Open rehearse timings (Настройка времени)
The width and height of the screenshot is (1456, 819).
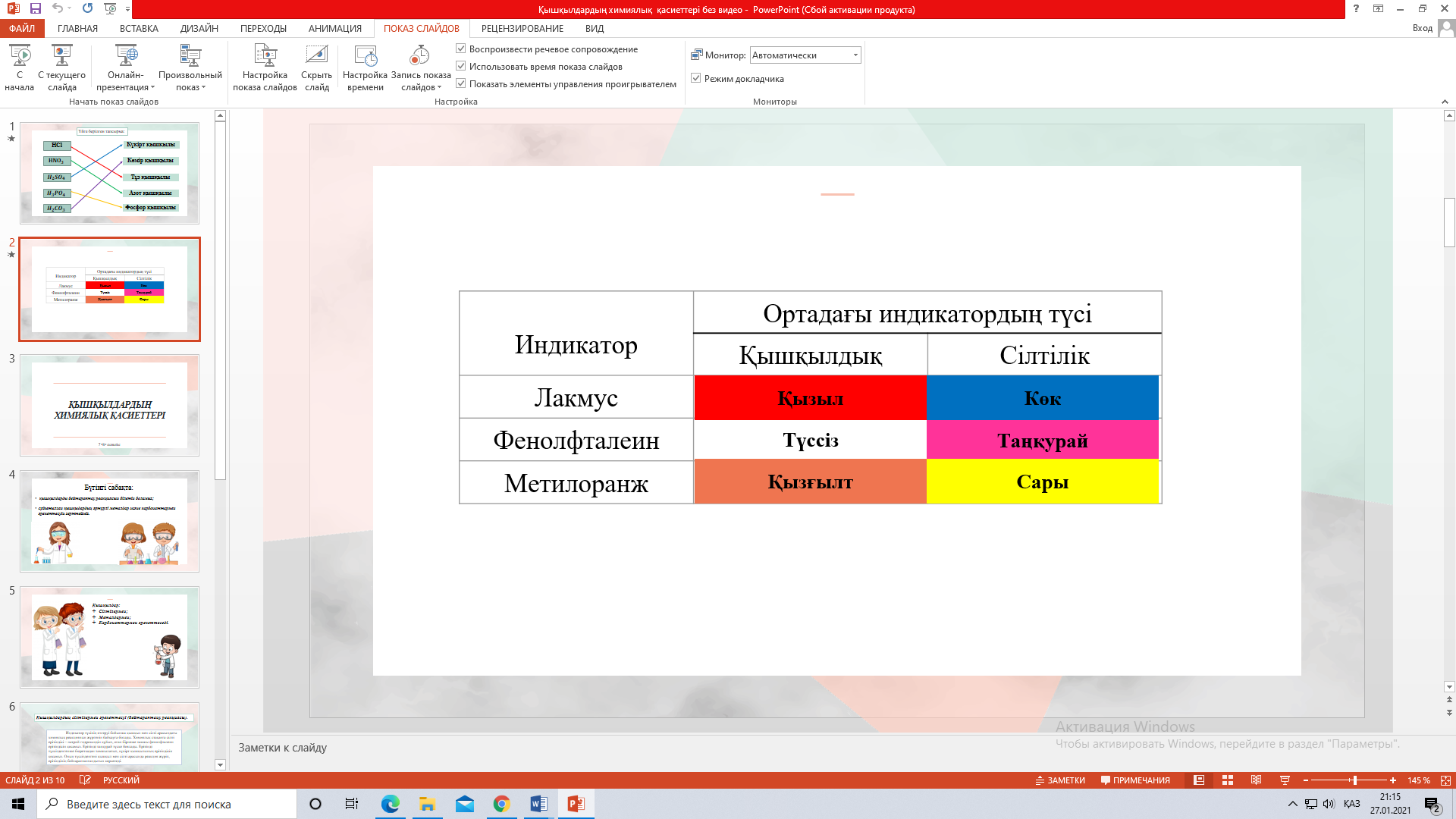tap(365, 55)
